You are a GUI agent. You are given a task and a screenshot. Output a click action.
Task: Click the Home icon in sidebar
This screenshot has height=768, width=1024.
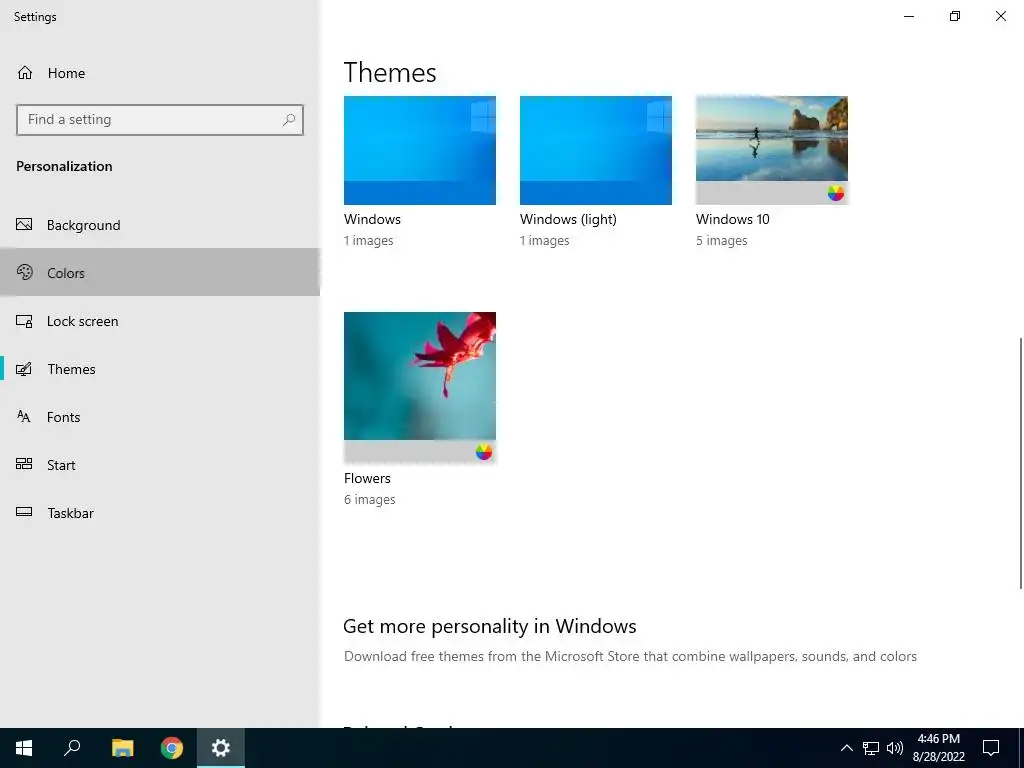(25, 72)
